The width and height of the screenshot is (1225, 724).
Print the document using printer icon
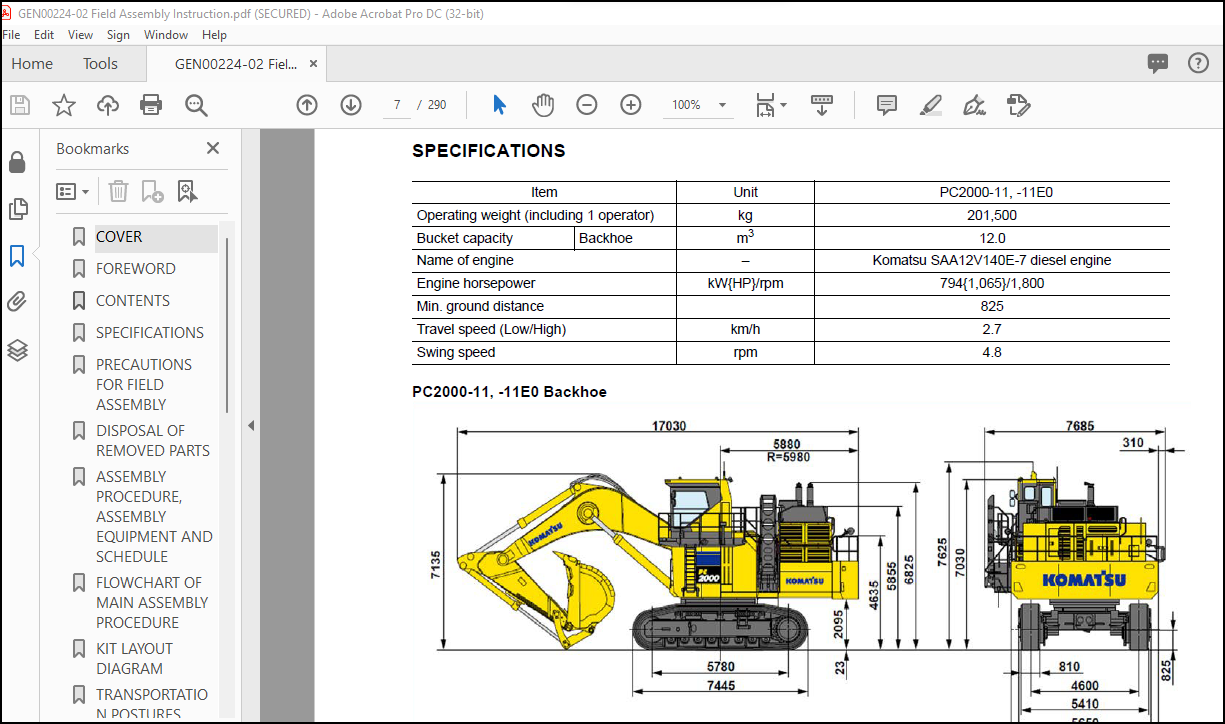coord(151,105)
